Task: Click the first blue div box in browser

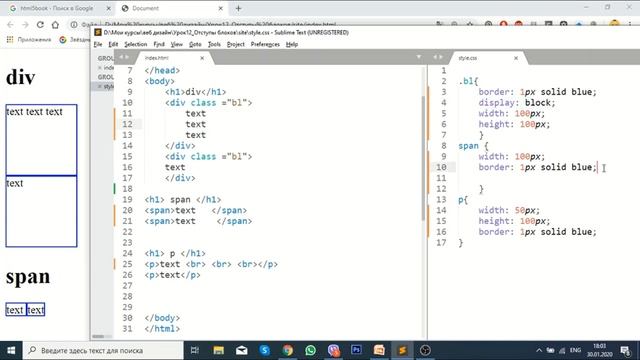Action: 41,140
